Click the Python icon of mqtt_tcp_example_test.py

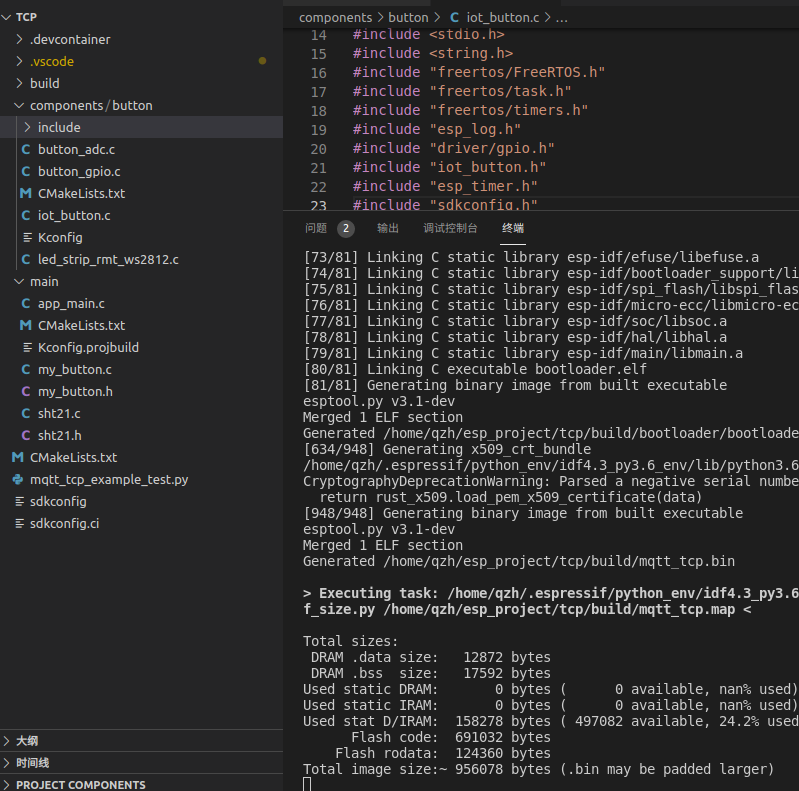tap(18, 480)
